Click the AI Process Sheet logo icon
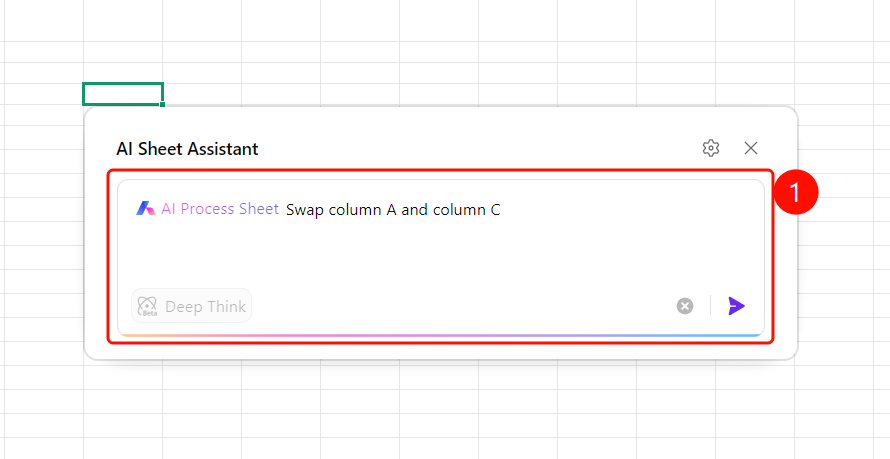Image resolution: width=890 pixels, height=459 pixels. pos(145,209)
